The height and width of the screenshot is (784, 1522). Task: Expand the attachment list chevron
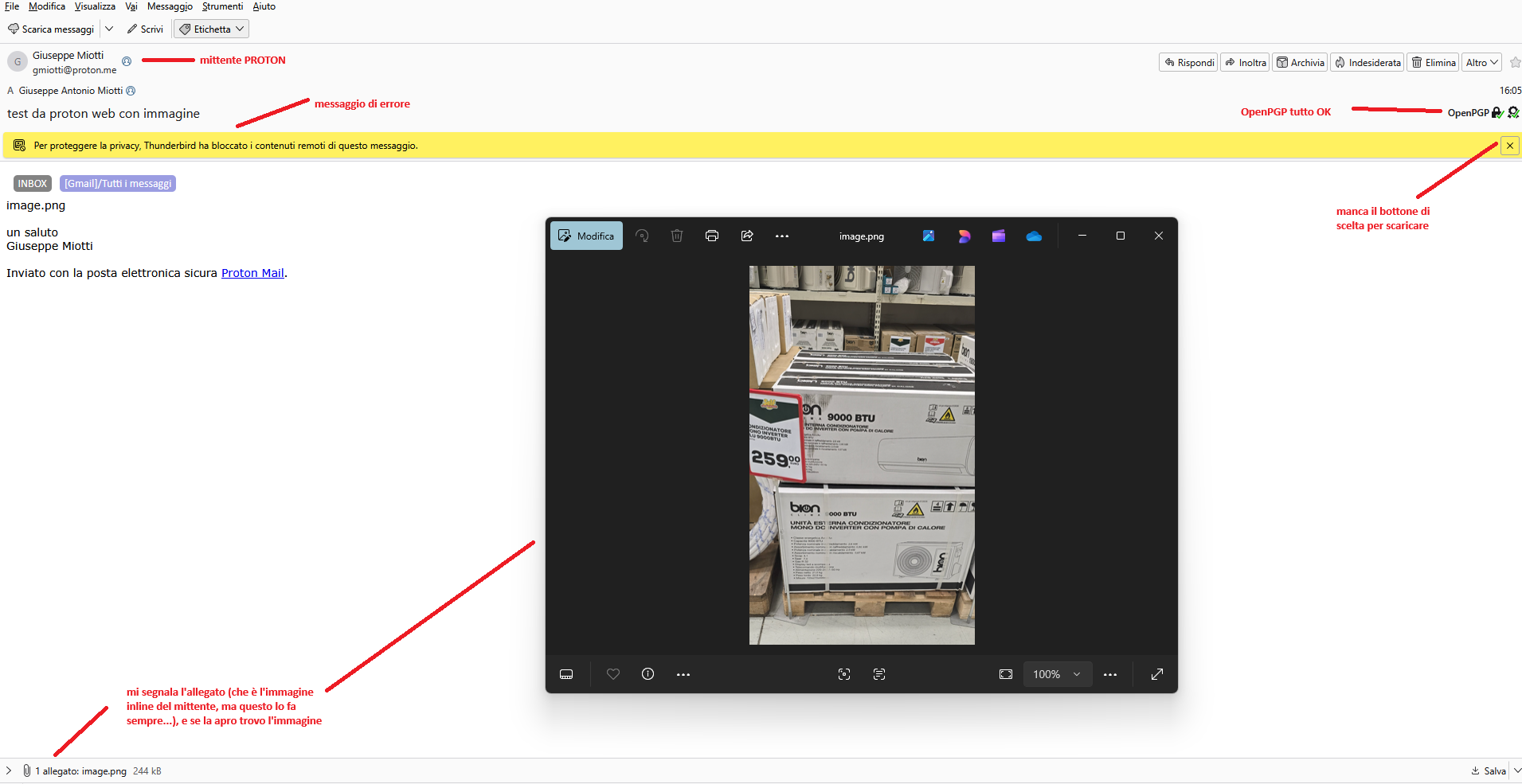(x=9, y=770)
